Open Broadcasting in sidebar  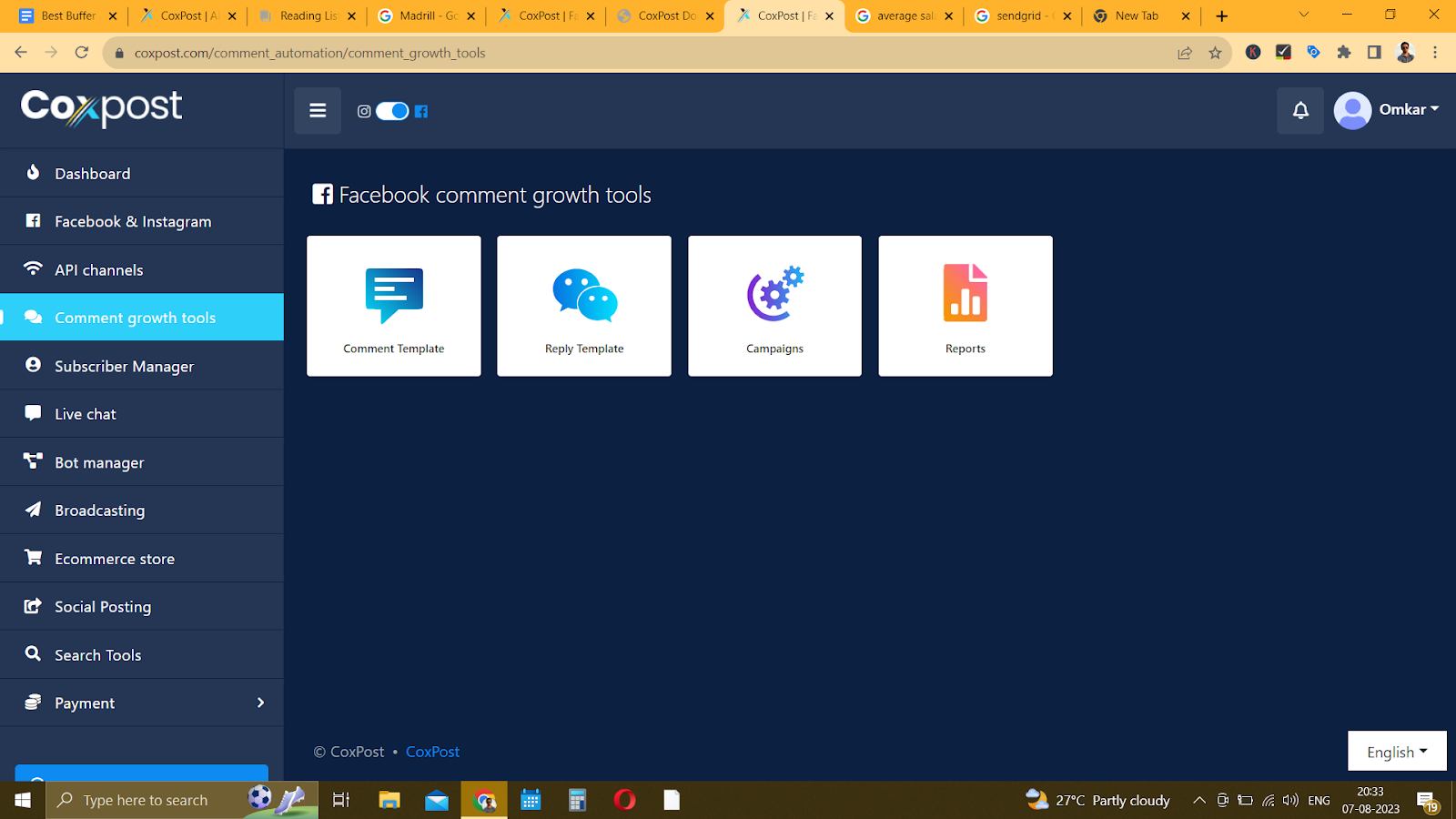point(142,511)
